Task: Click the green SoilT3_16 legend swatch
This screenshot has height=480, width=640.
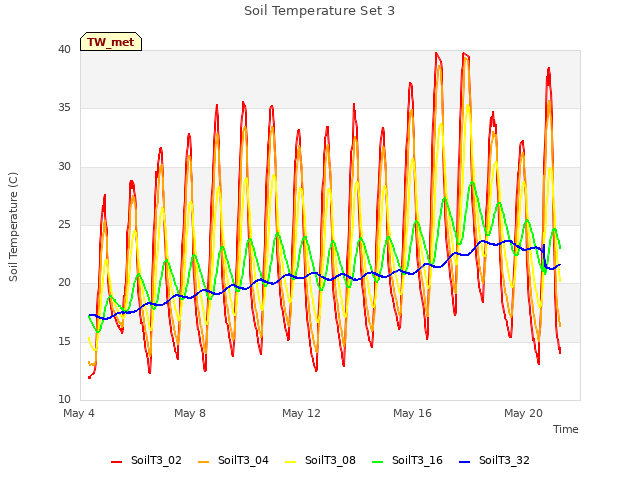Action: tap(378, 462)
